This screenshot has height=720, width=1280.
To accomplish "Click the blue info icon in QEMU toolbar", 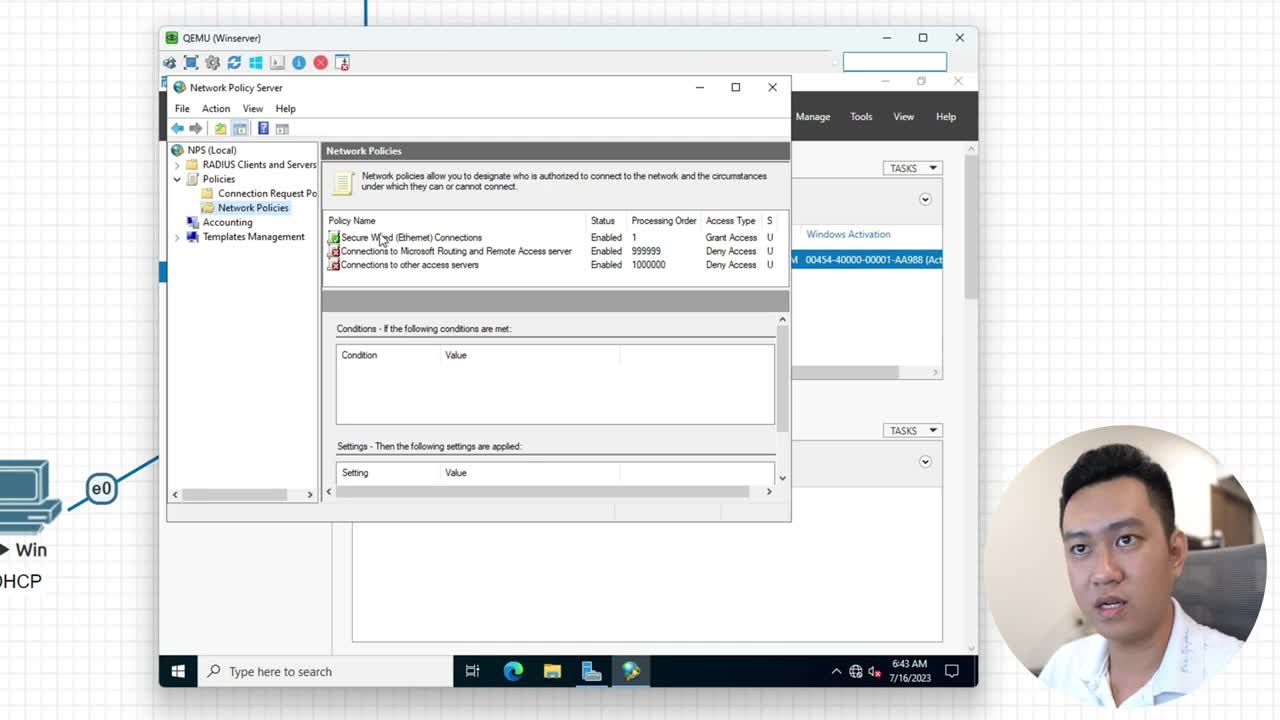I will pos(298,62).
